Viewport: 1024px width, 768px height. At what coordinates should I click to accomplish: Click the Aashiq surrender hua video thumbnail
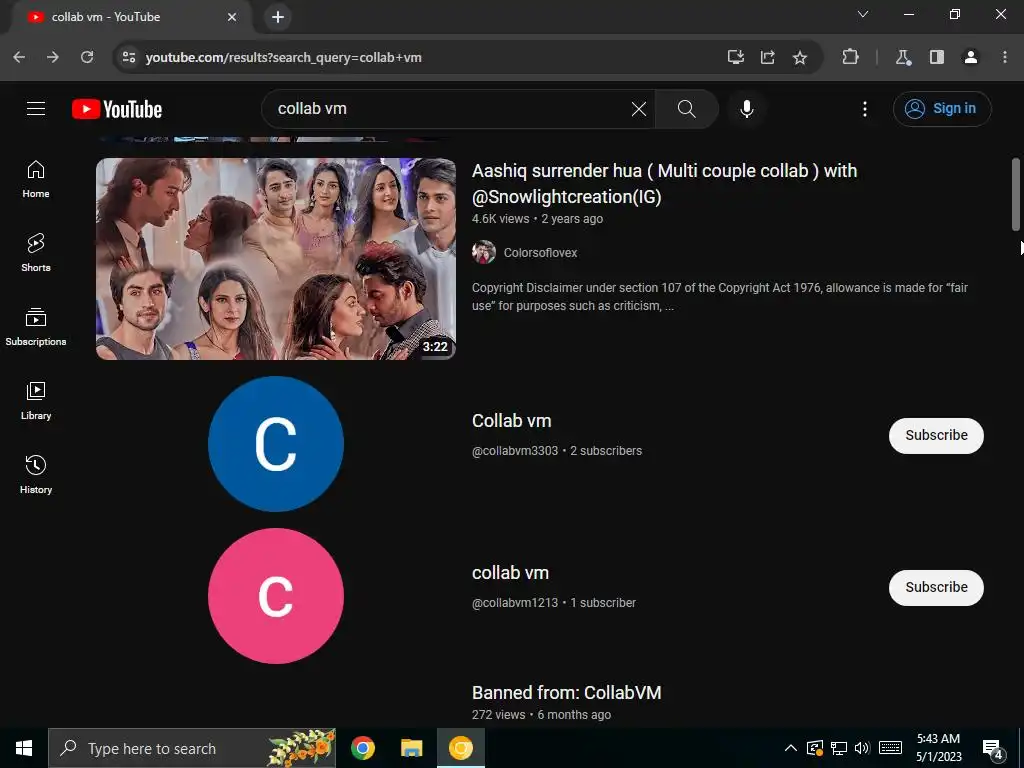click(276, 259)
